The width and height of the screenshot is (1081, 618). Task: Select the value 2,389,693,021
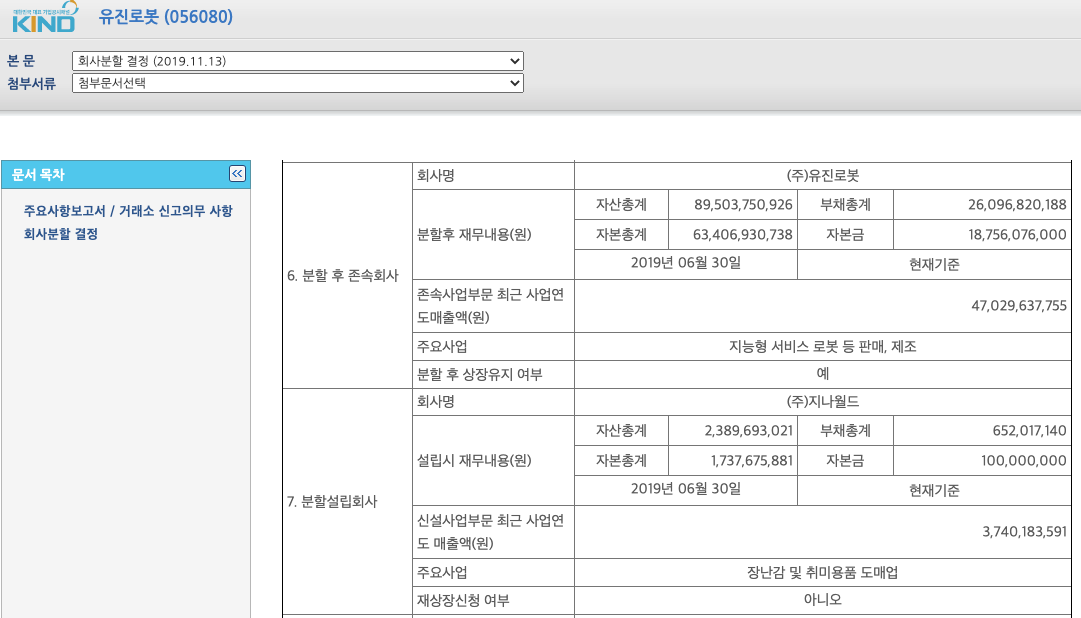(x=749, y=430)
